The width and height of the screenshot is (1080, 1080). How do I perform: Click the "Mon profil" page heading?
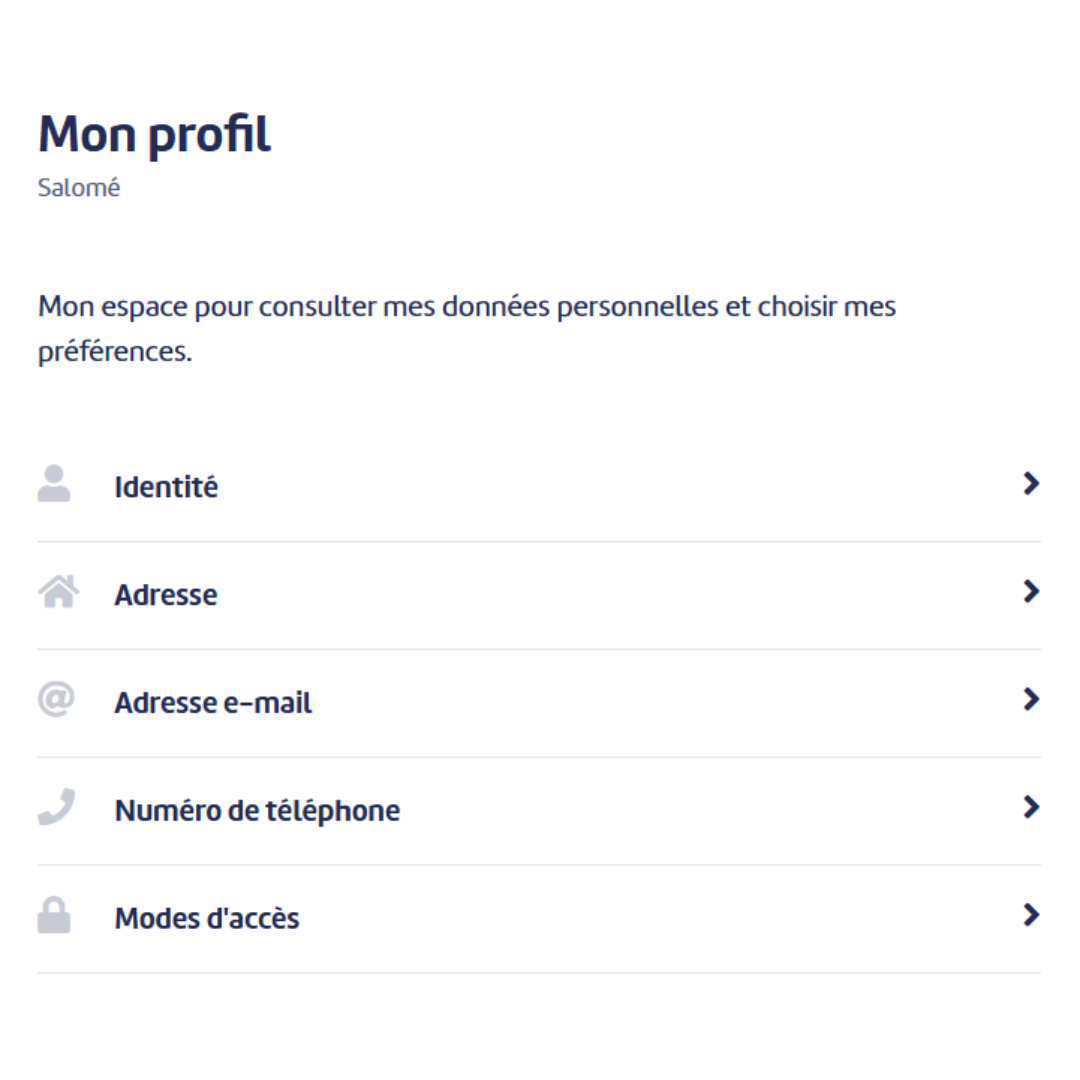154,135
